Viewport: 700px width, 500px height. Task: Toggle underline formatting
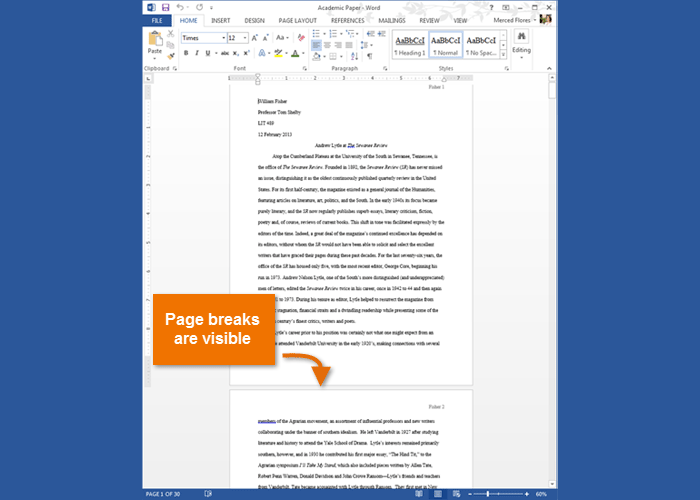[208, 53]
